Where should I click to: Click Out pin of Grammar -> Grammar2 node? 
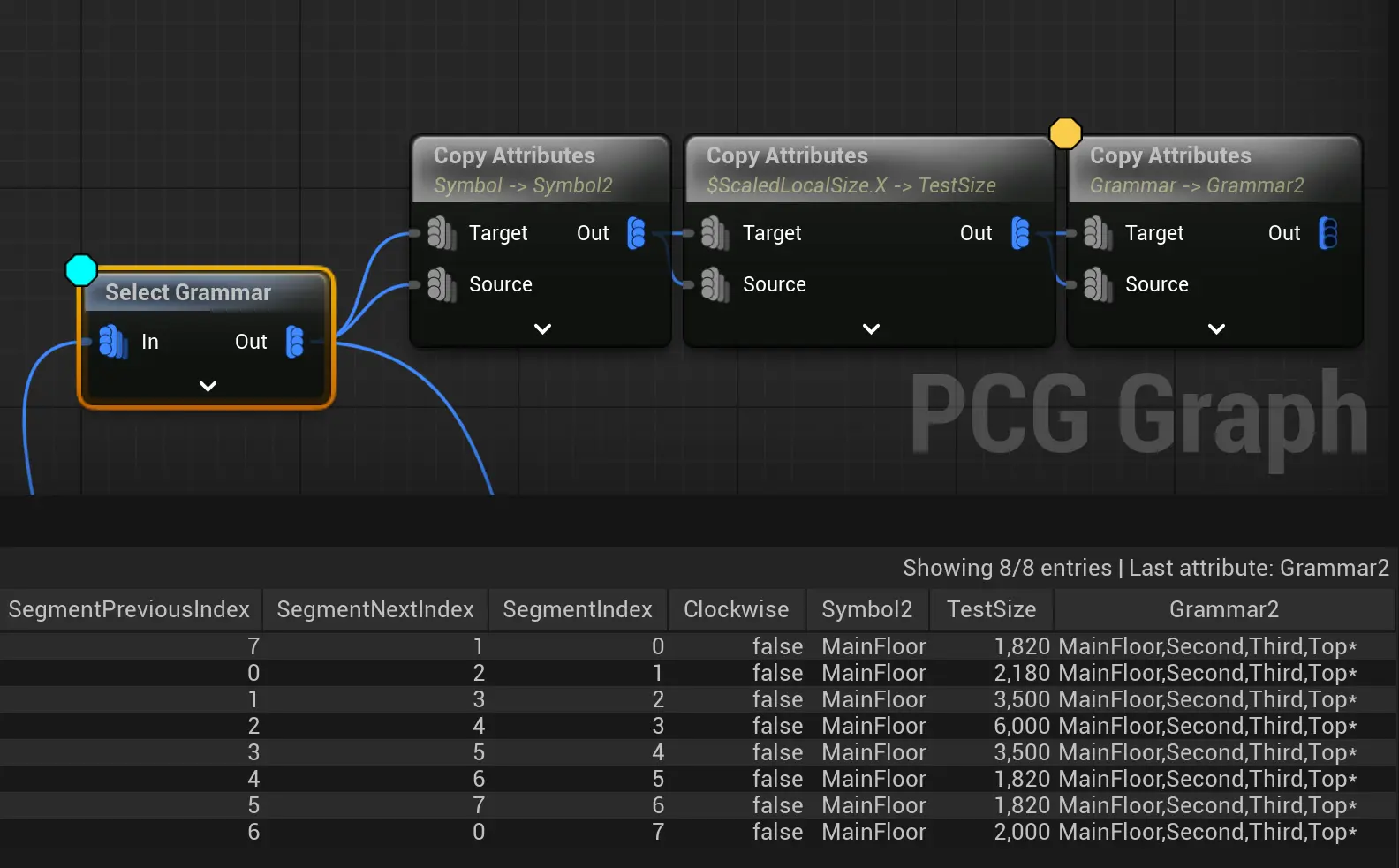(x=1327, y=233)
